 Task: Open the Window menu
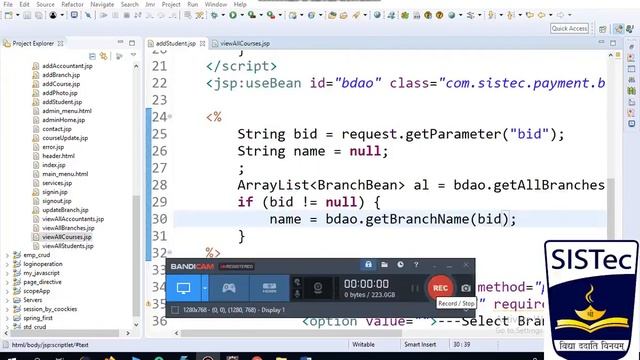(216, 4)
